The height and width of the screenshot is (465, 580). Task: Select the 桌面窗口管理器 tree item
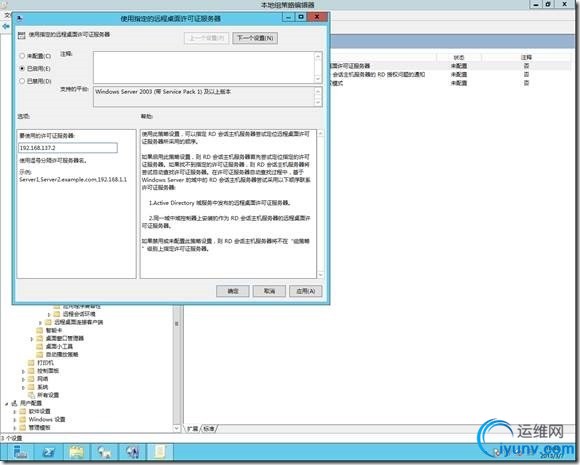[x=65, y=338]
